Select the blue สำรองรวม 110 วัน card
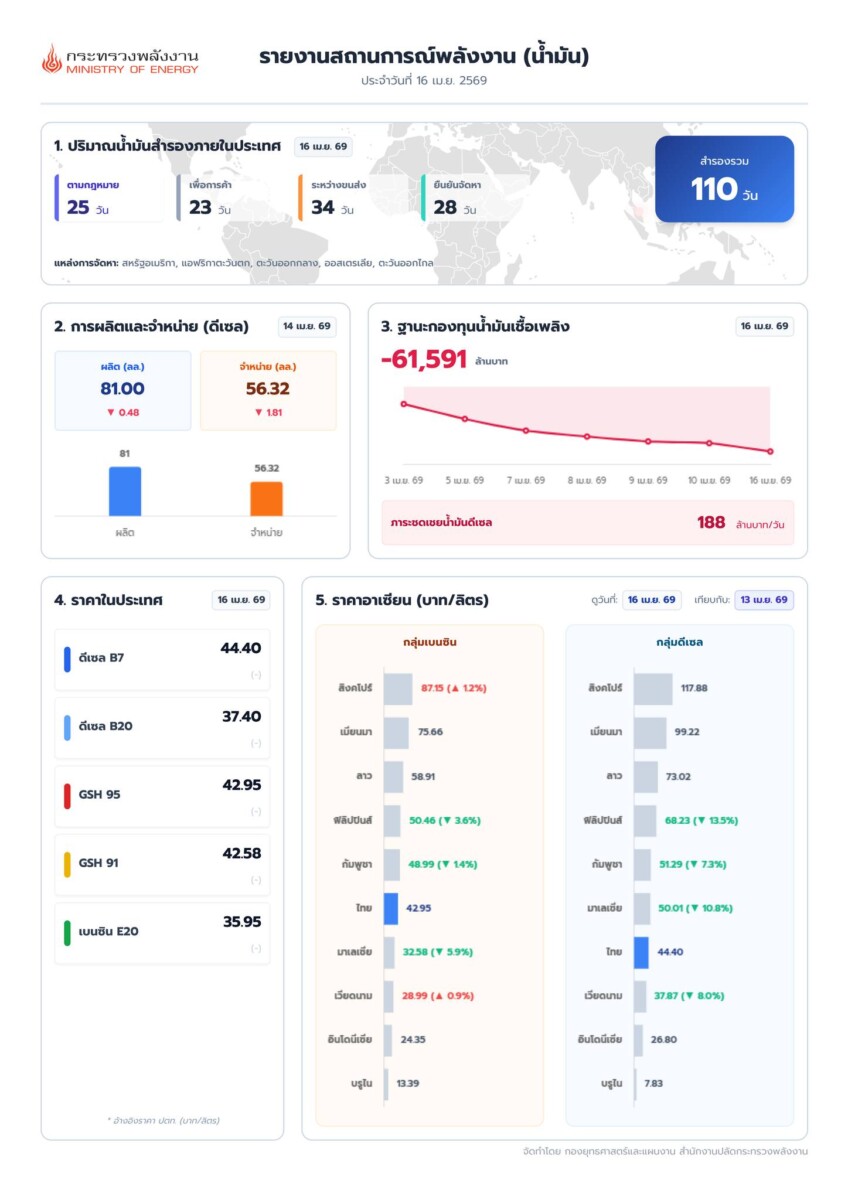 click(724, 179)
